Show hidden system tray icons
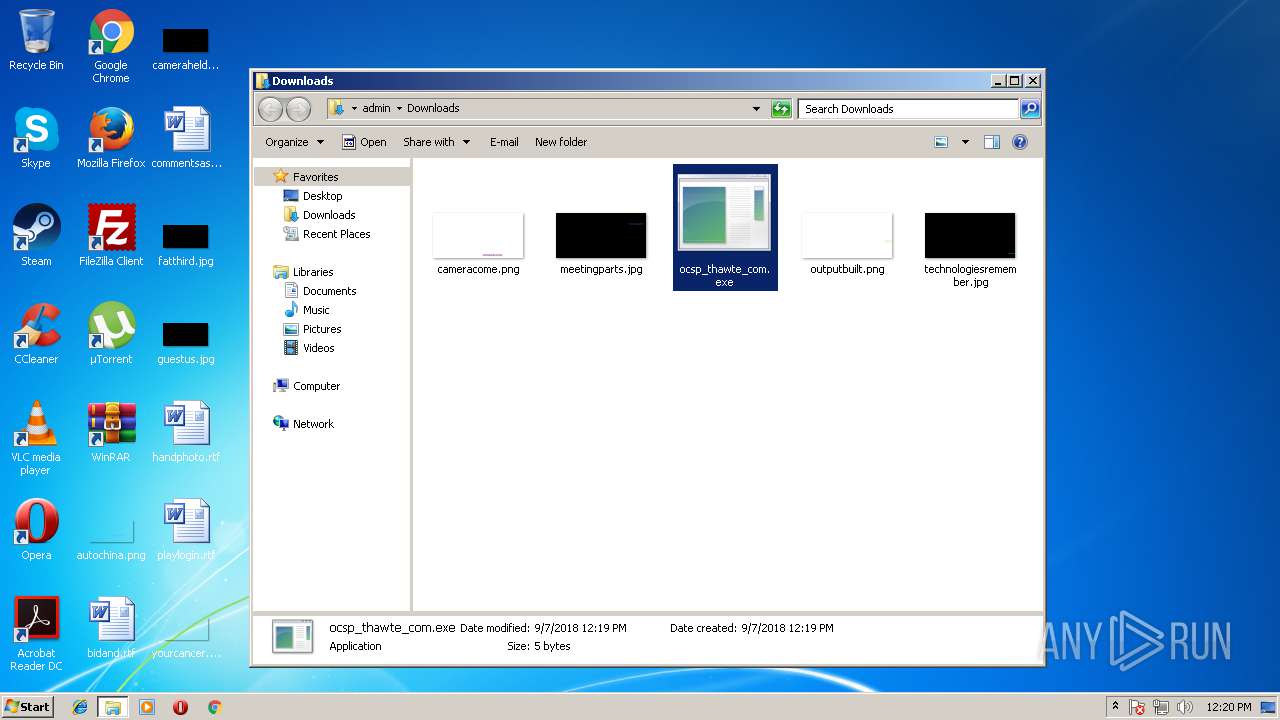This screenshot has width=1280, height=720. tap(1115, 707)
